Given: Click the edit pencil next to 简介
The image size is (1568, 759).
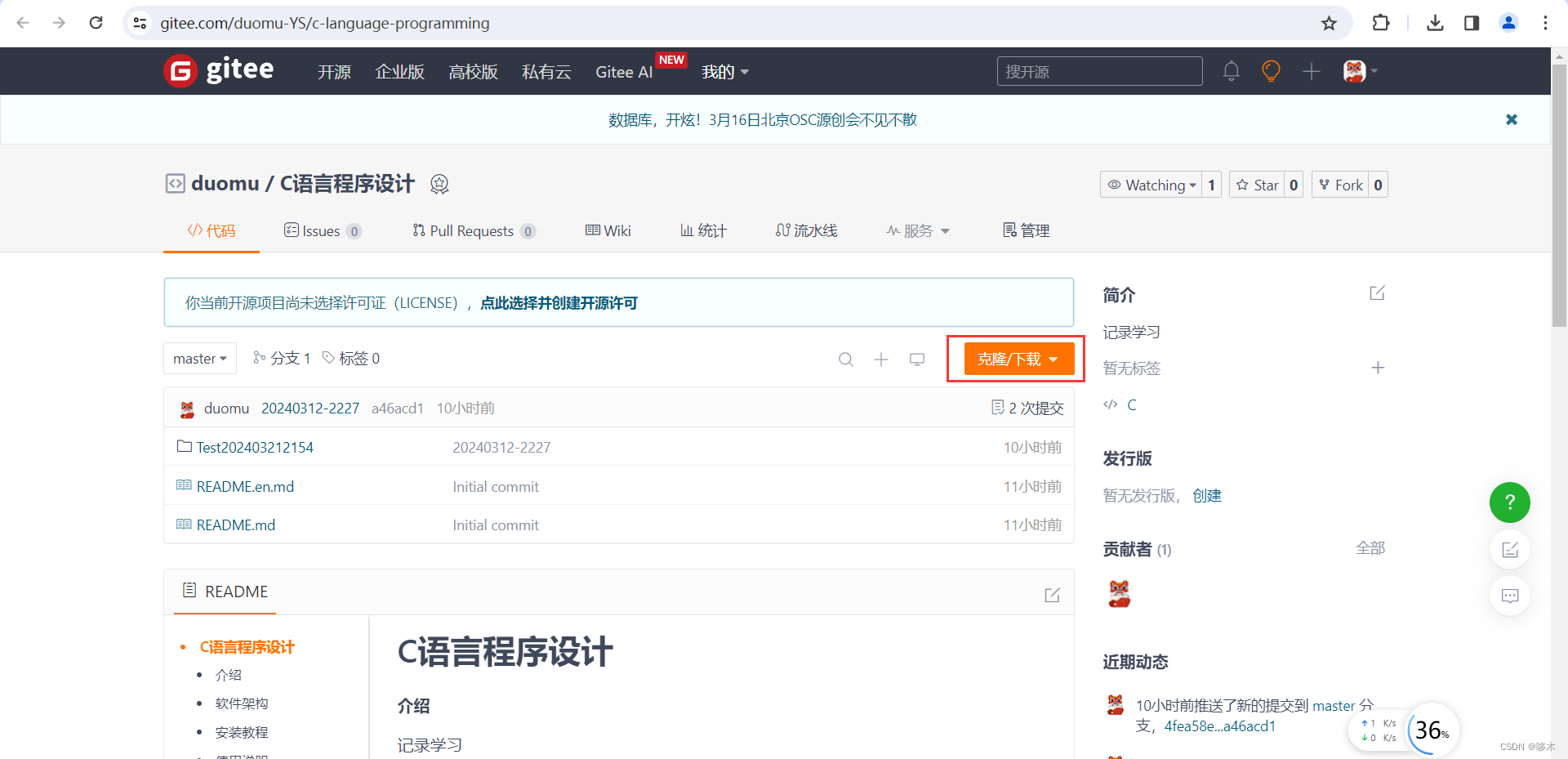Looking at the screenshot, I should point(1377,292).
